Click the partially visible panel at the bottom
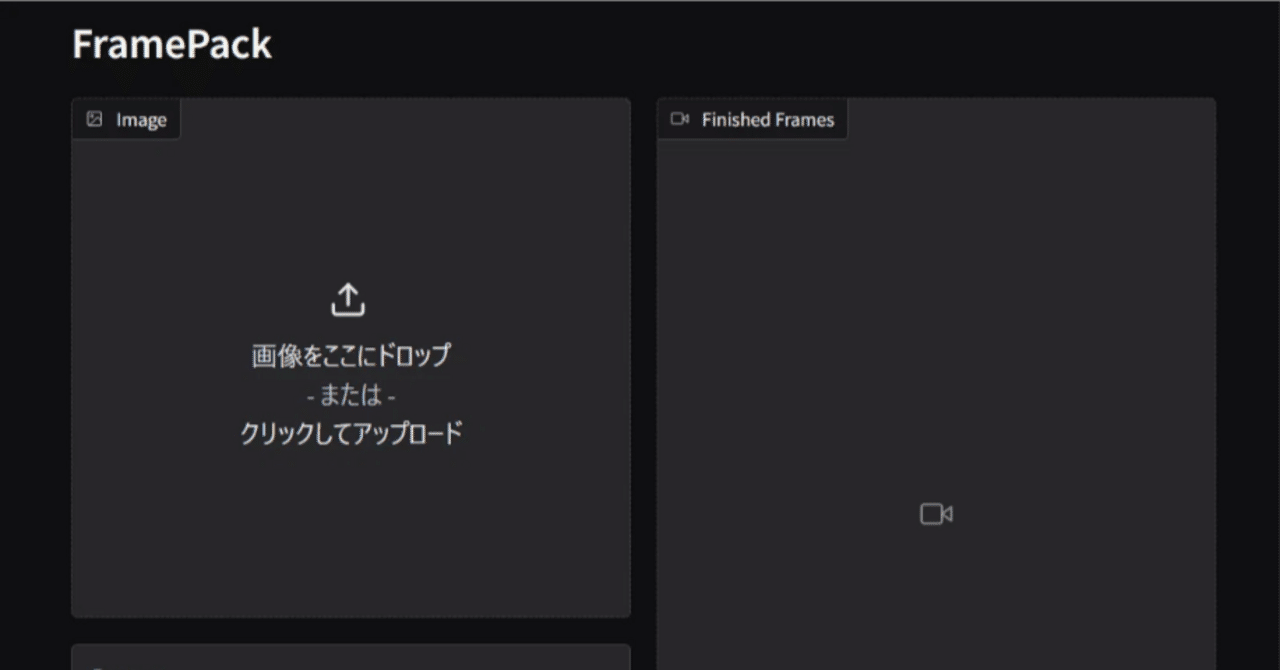The image size is (1280, 670). [x=350, y=660]
